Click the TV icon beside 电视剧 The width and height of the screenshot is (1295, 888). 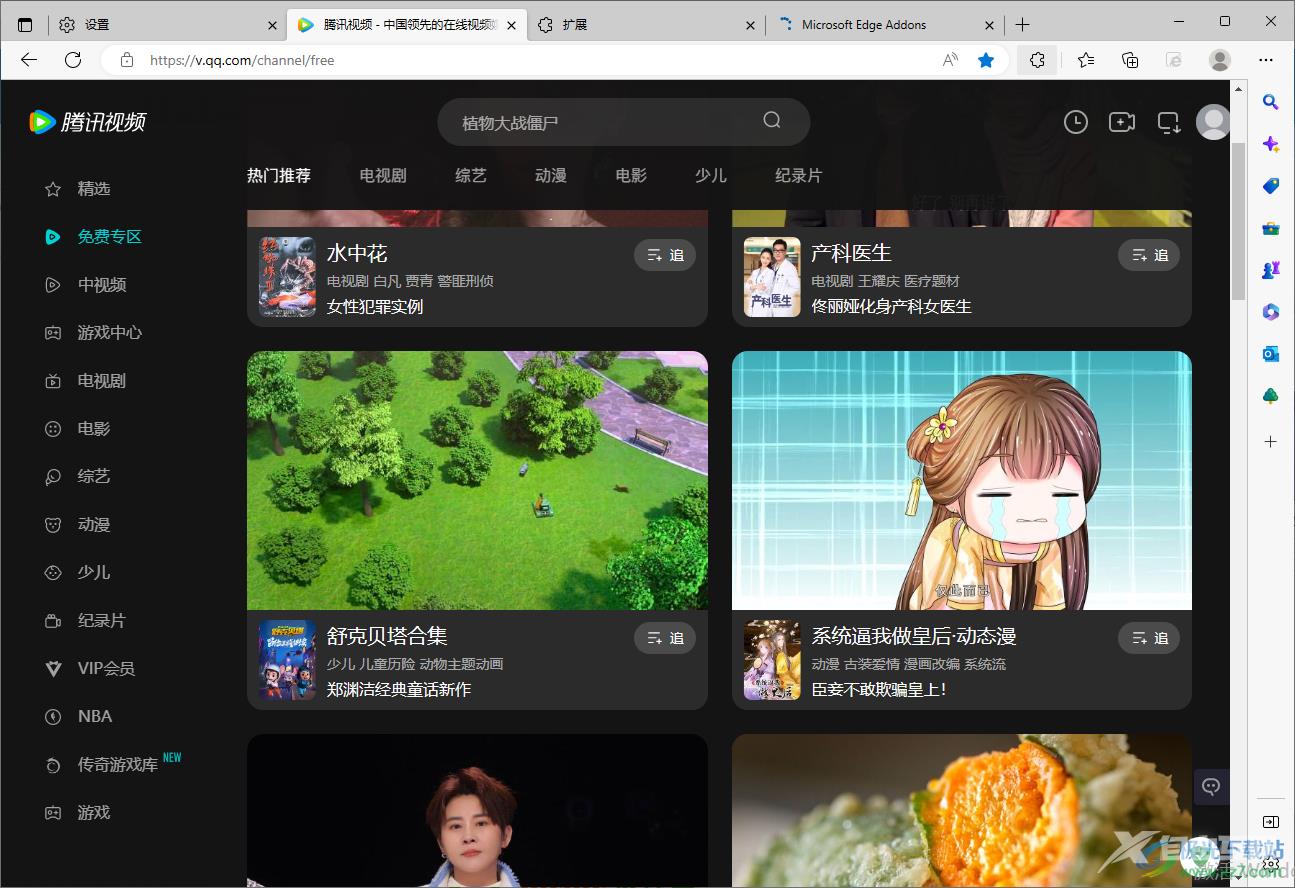tap(53, 381)
